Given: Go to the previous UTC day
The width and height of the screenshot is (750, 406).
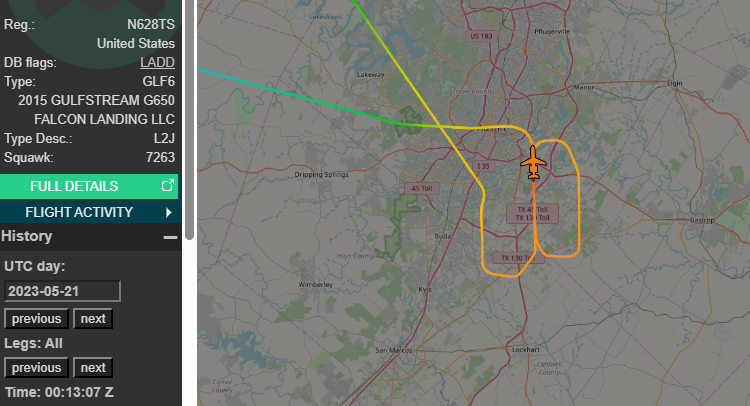Looking at the screenshot, I should (36, 319).
